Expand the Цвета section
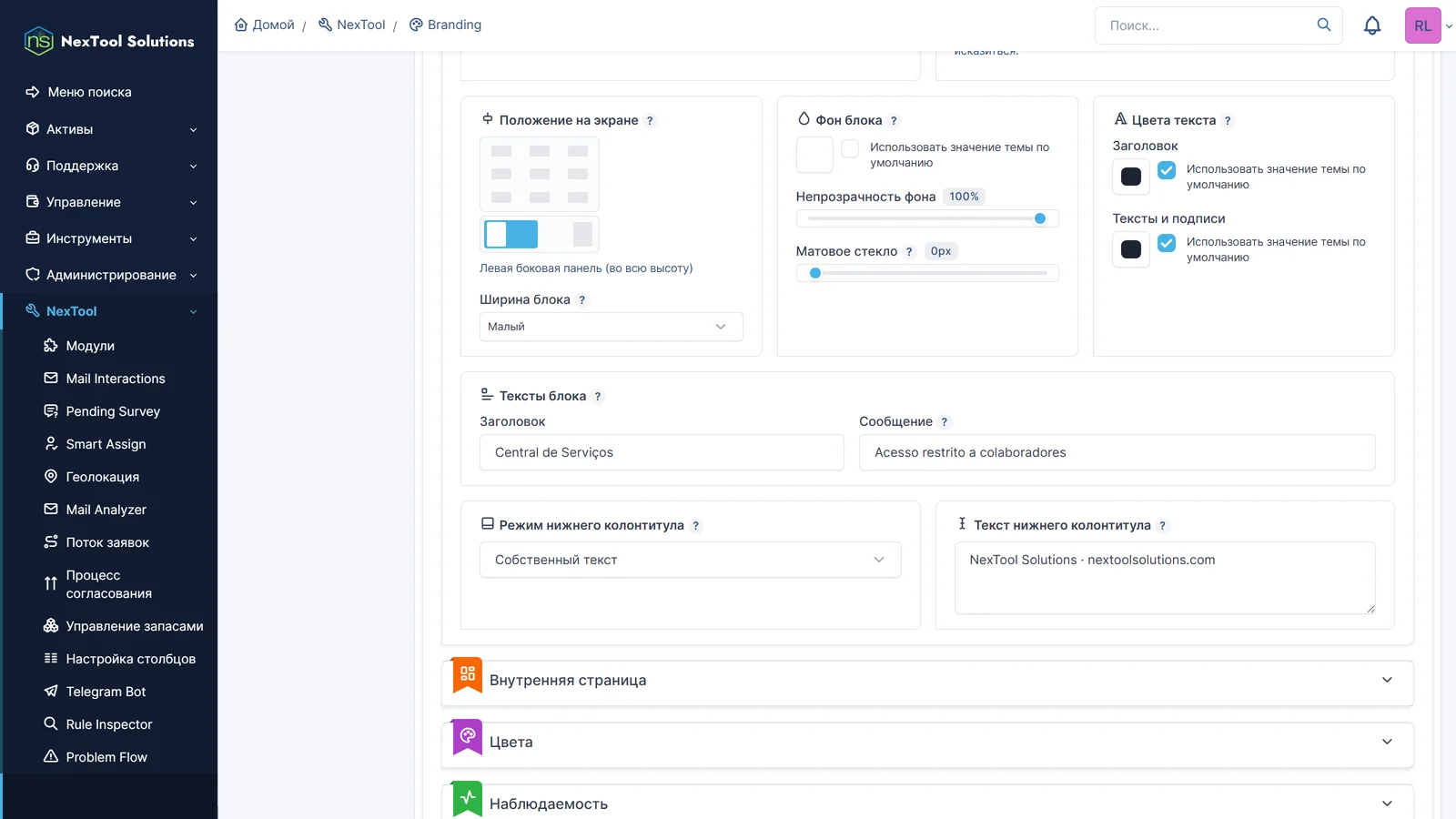 tap(927, 743)
